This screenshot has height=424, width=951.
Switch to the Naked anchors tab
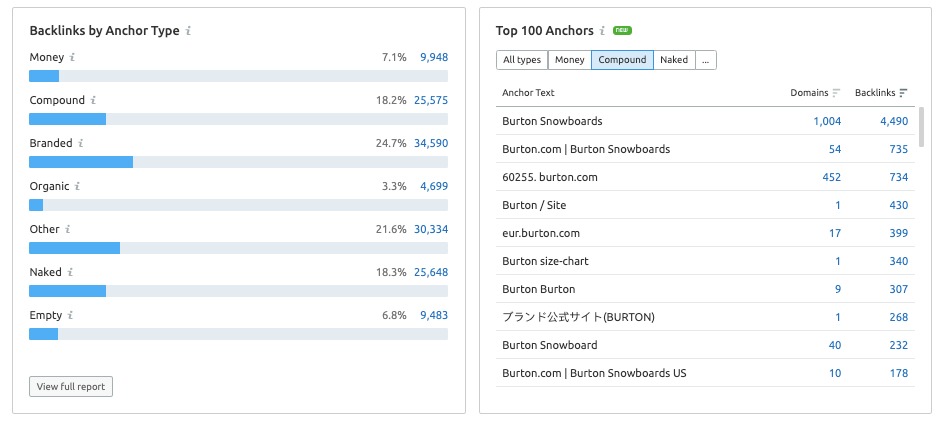pos(674,60)
